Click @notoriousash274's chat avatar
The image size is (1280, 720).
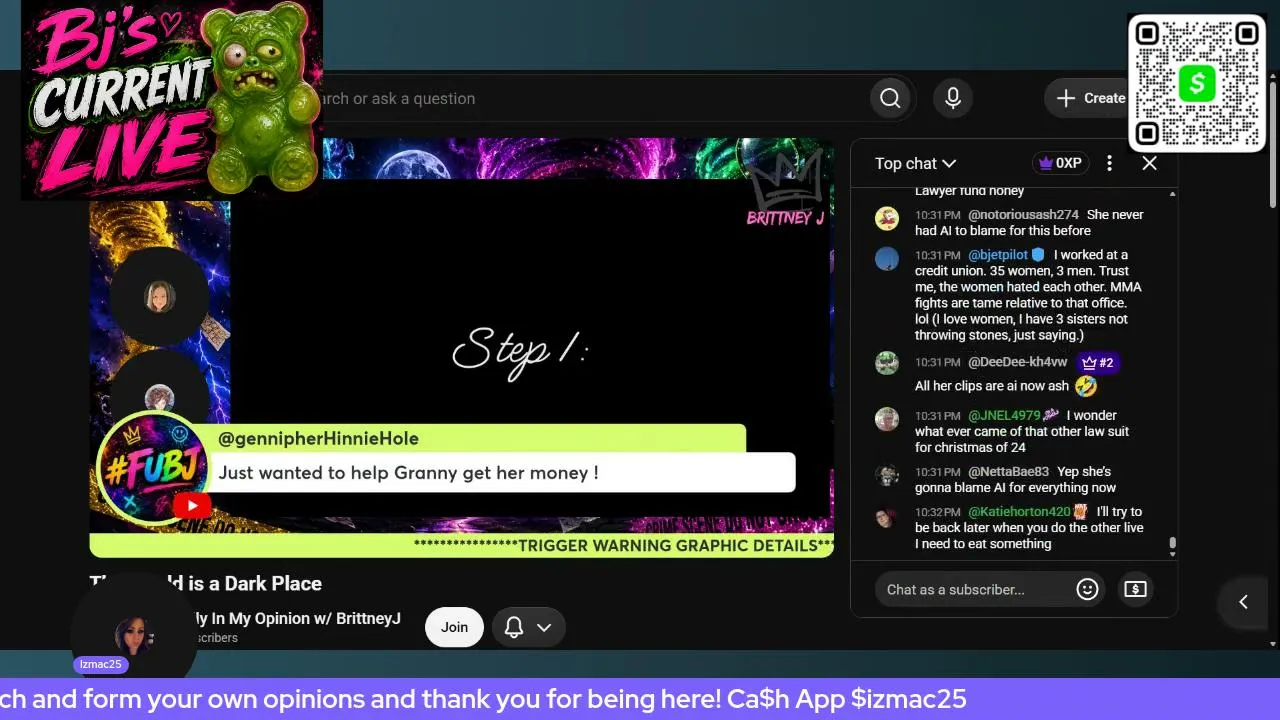tap(887, 218)
